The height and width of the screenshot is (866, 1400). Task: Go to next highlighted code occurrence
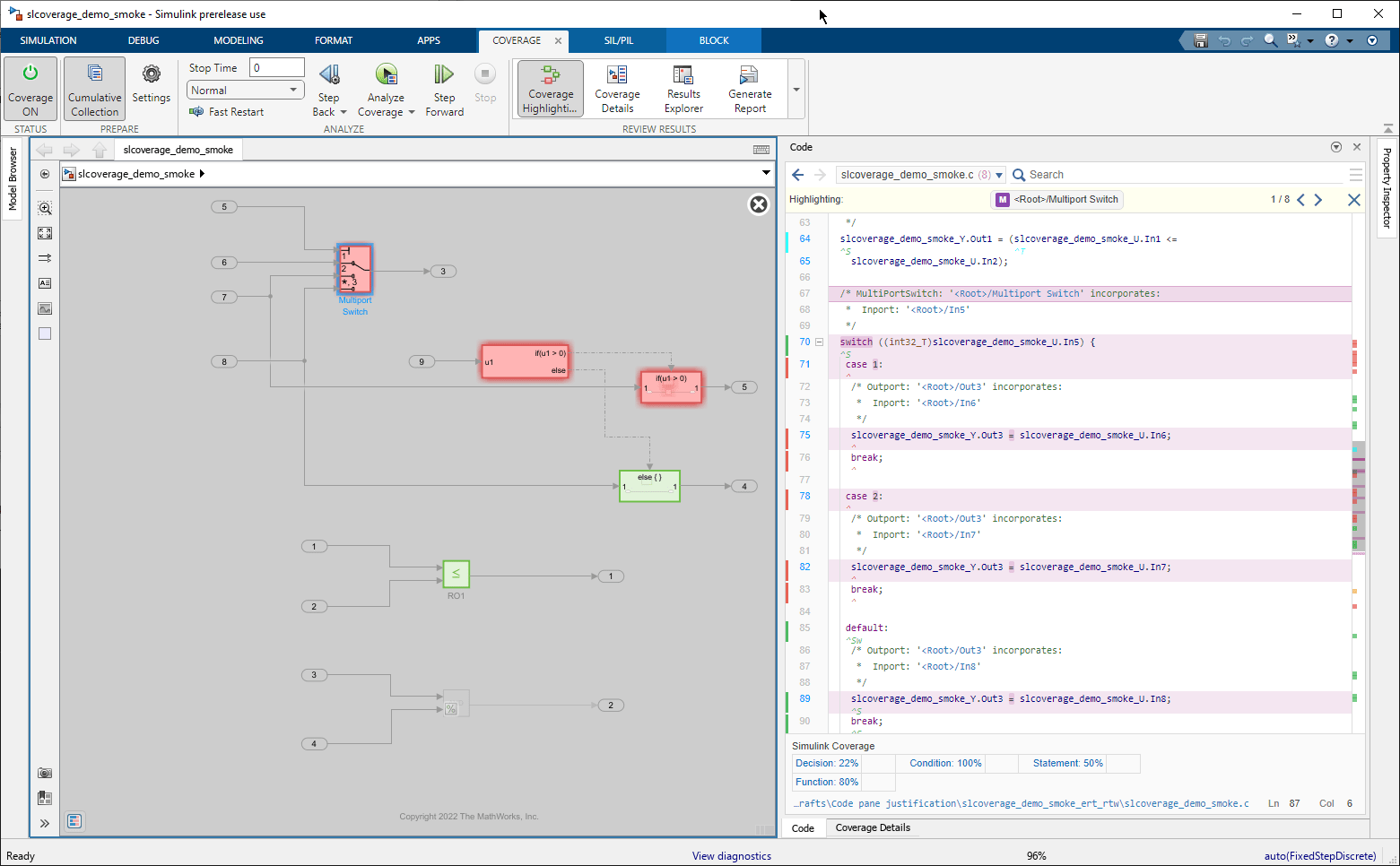1318,200
